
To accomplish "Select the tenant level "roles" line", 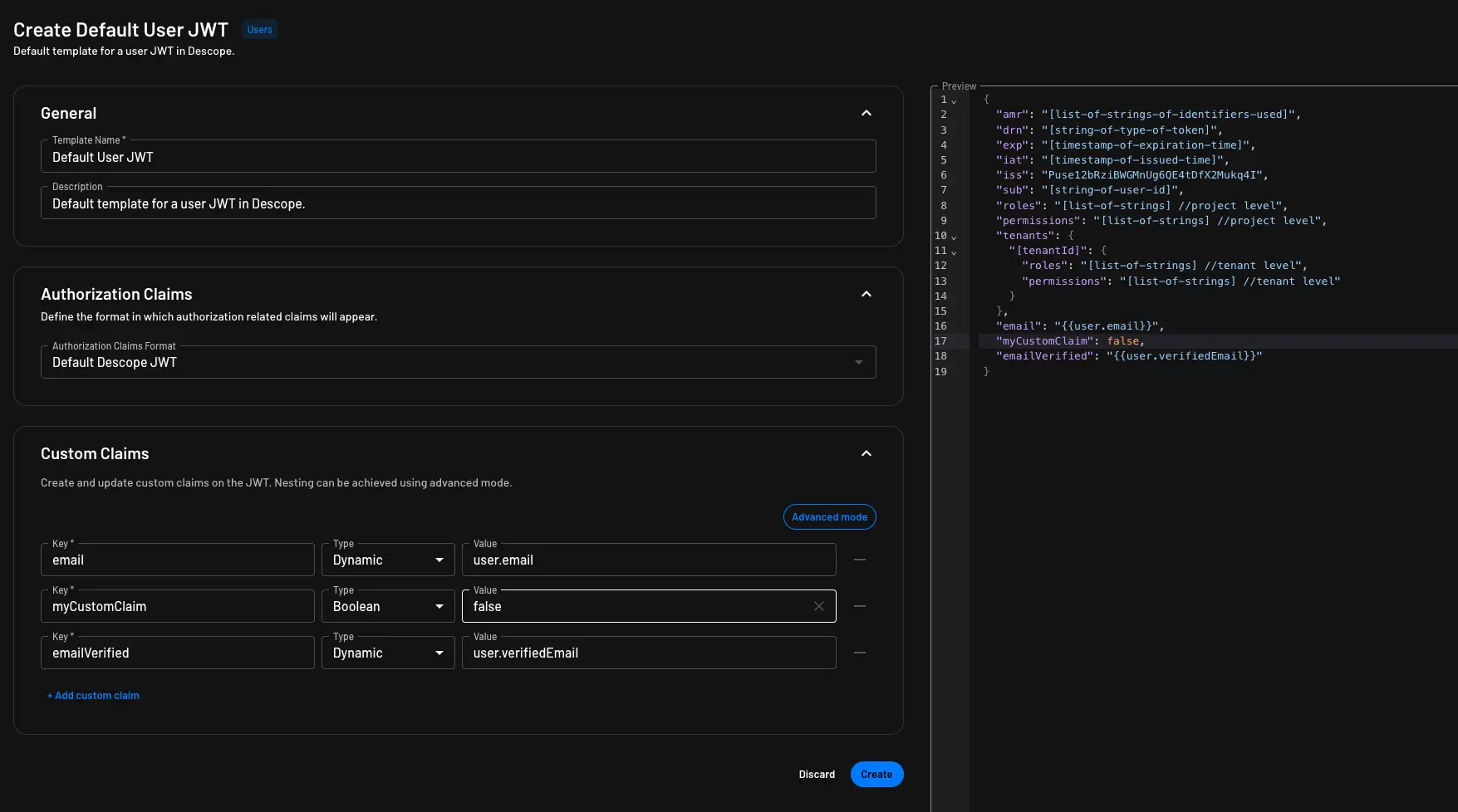I will point(1165,266).
